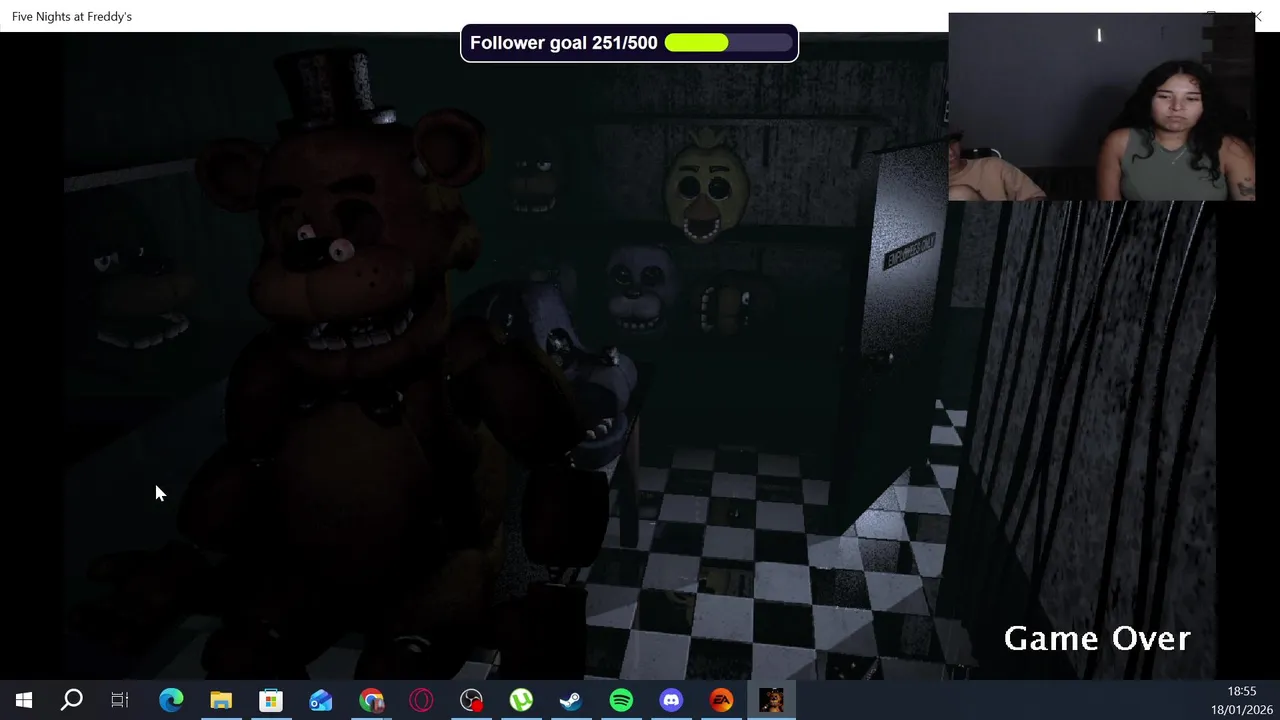This screenshot has width=1280, height=720.
Task: Open the Windows Start menu
Action: [x=23, y=700]
